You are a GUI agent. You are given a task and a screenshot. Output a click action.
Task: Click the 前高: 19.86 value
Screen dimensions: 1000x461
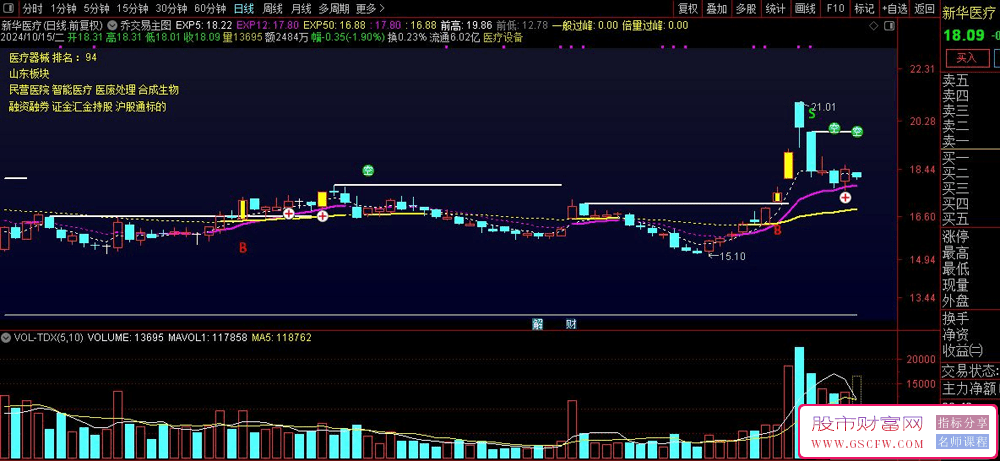[466, 26]
